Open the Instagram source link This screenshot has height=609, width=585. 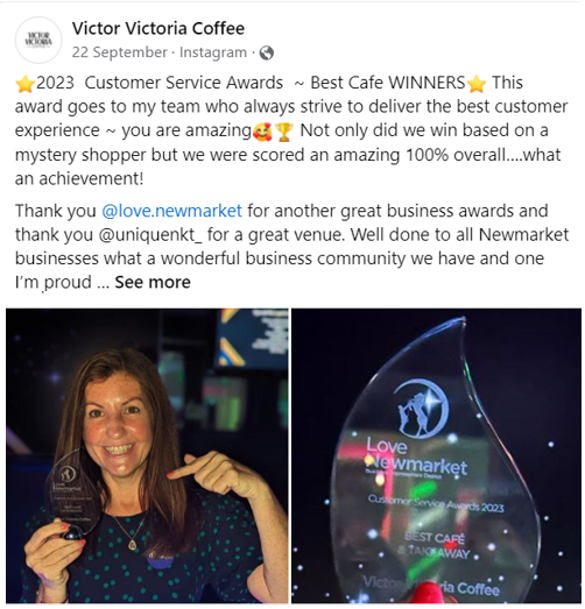(213, 52)
